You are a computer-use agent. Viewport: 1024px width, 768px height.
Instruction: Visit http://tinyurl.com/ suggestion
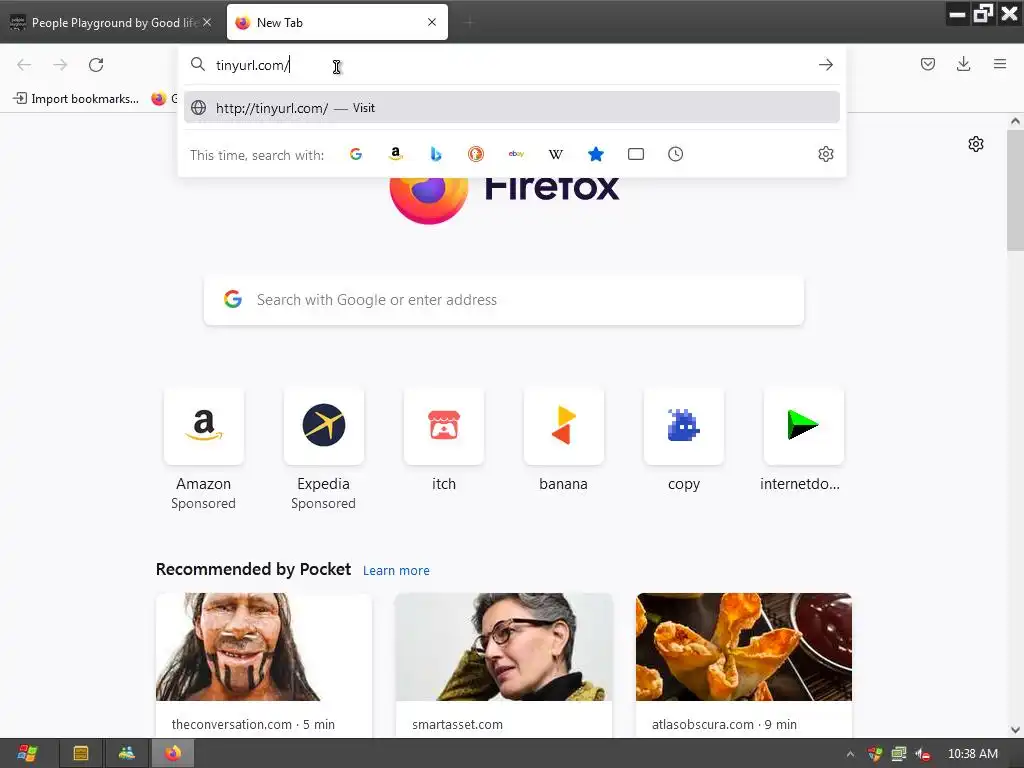pos(512,108)
